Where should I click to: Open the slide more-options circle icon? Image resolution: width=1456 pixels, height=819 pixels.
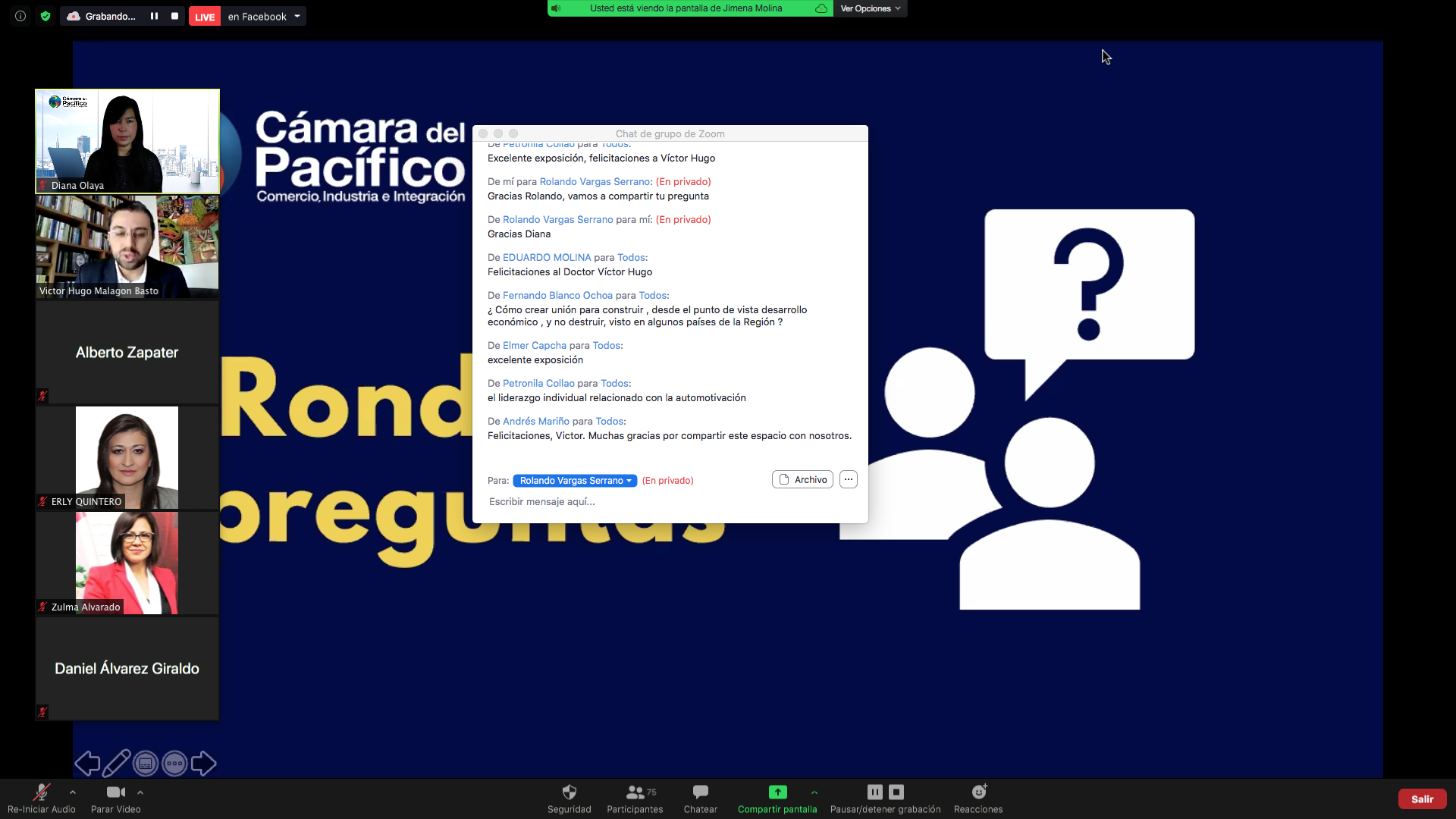(174, 763)
